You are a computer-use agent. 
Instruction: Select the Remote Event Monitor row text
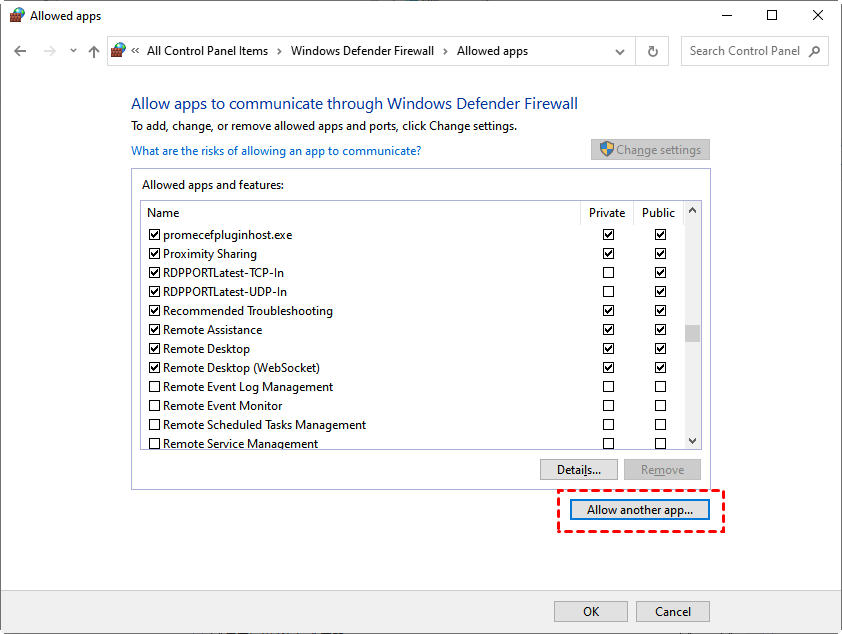coord(223,406)
